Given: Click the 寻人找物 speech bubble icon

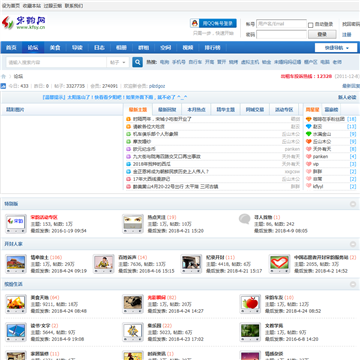Looking at the screenshot, I should 244,219.
